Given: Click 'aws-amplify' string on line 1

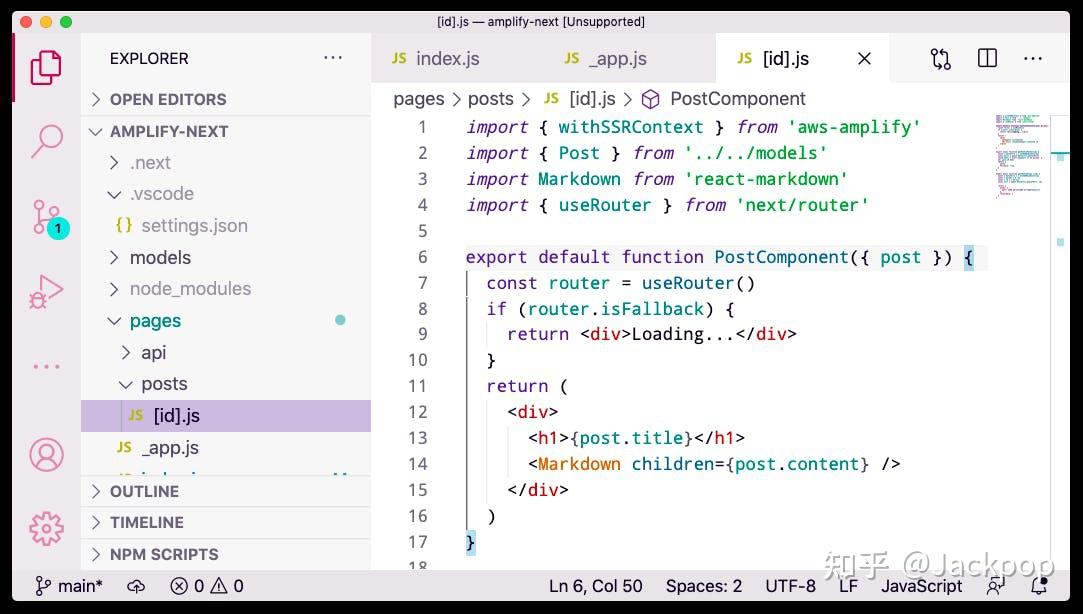Looking at the screenshot, I should [854, 127].
